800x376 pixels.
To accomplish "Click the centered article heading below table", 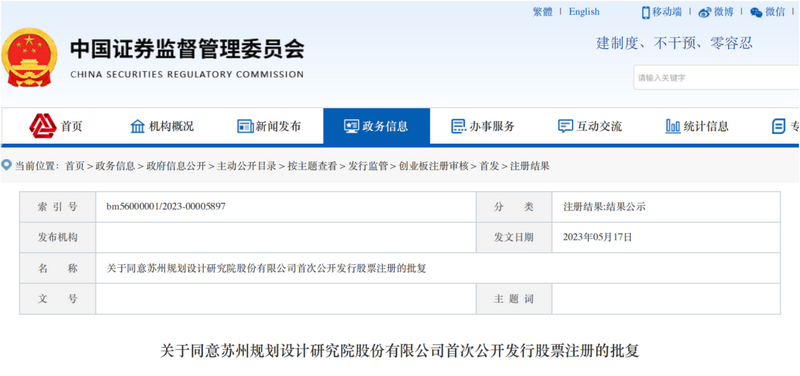I will coord(399,351).
